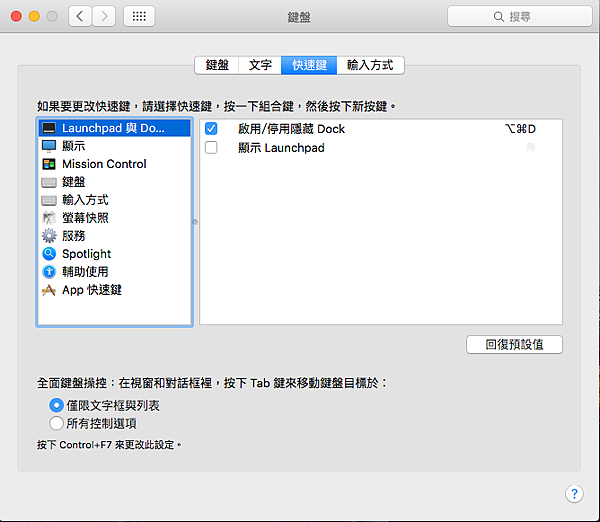This screenshot has width=600, height=522.
Task: Click the 輔助使用 accessibility icon
Action: 49,272
